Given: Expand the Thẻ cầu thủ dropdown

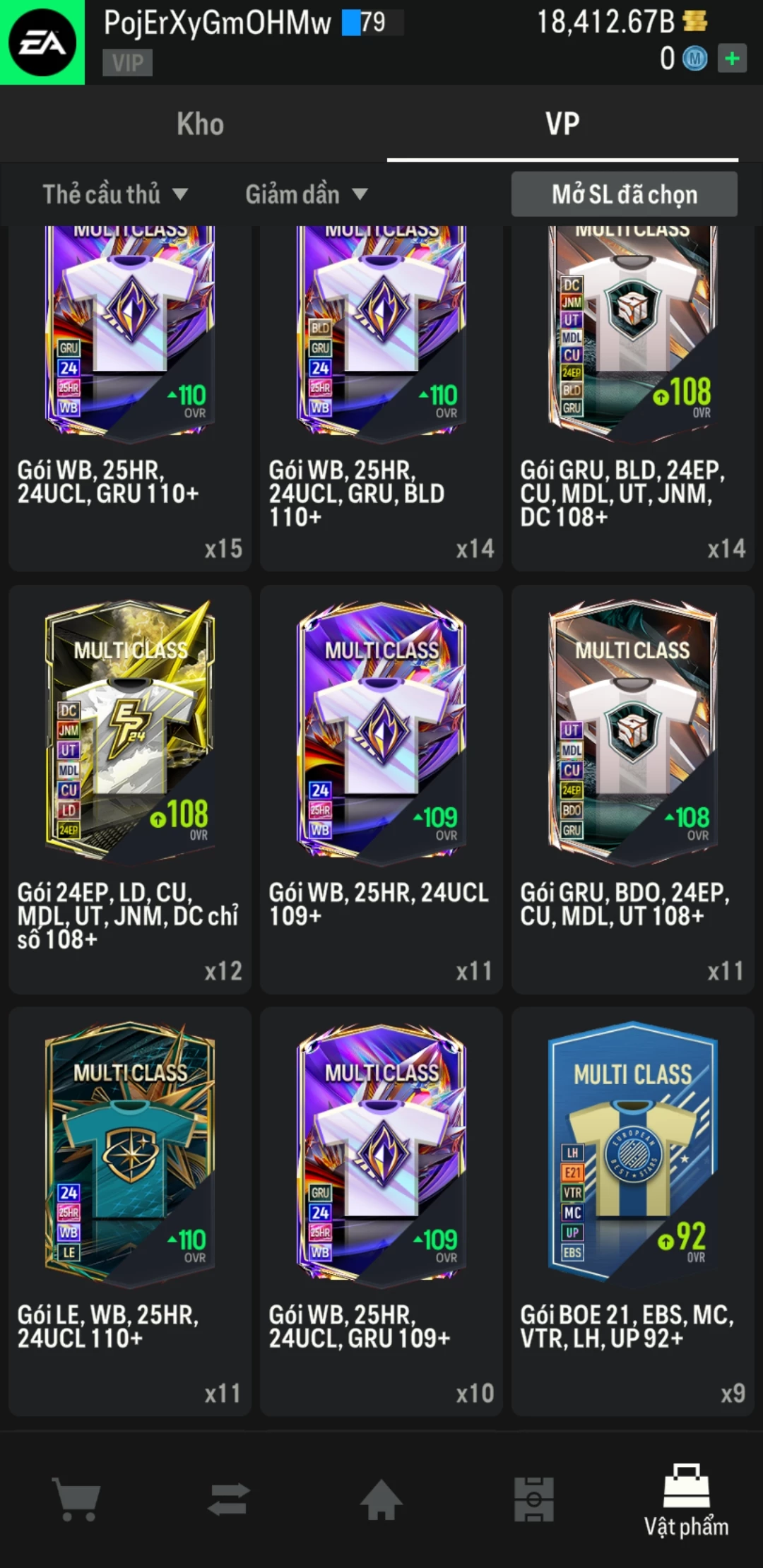Looking at the screenshot, I should 115,194.
